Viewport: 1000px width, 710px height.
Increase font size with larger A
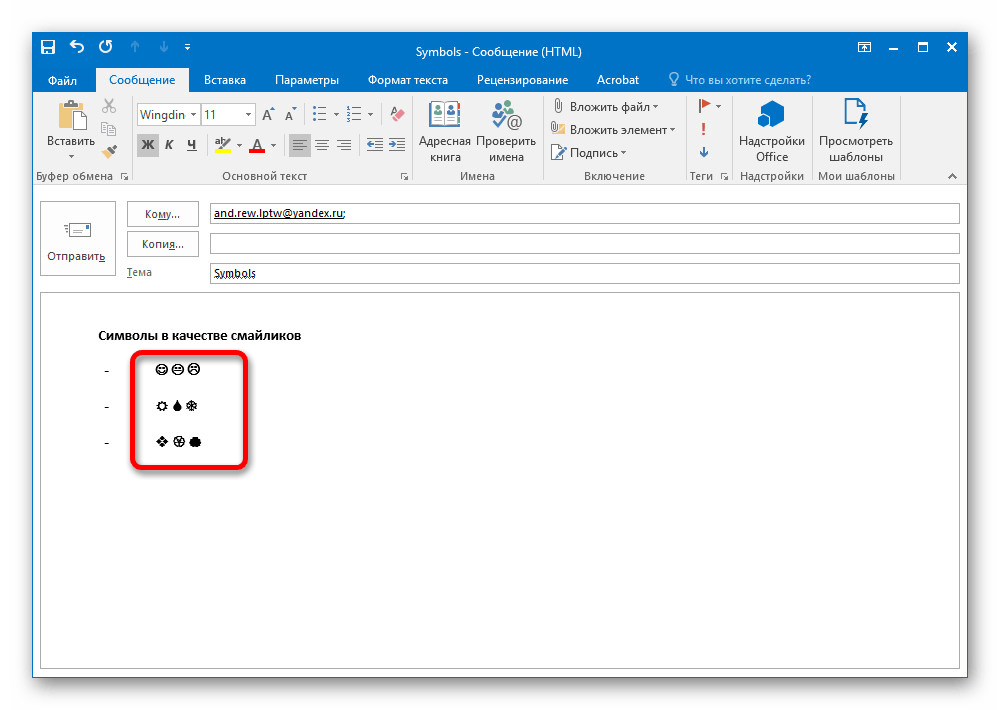[x=268, y=115]
